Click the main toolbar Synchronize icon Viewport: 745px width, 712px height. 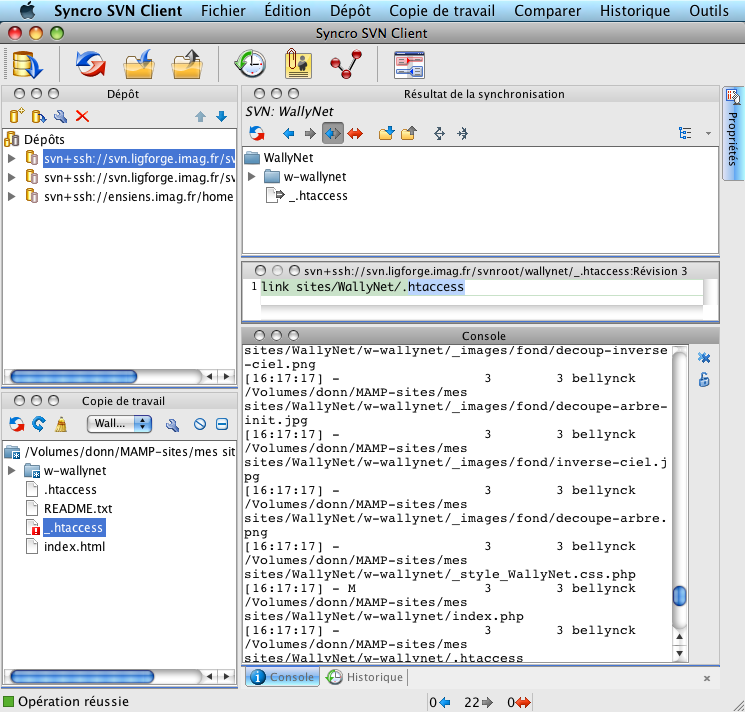[91, 64]
